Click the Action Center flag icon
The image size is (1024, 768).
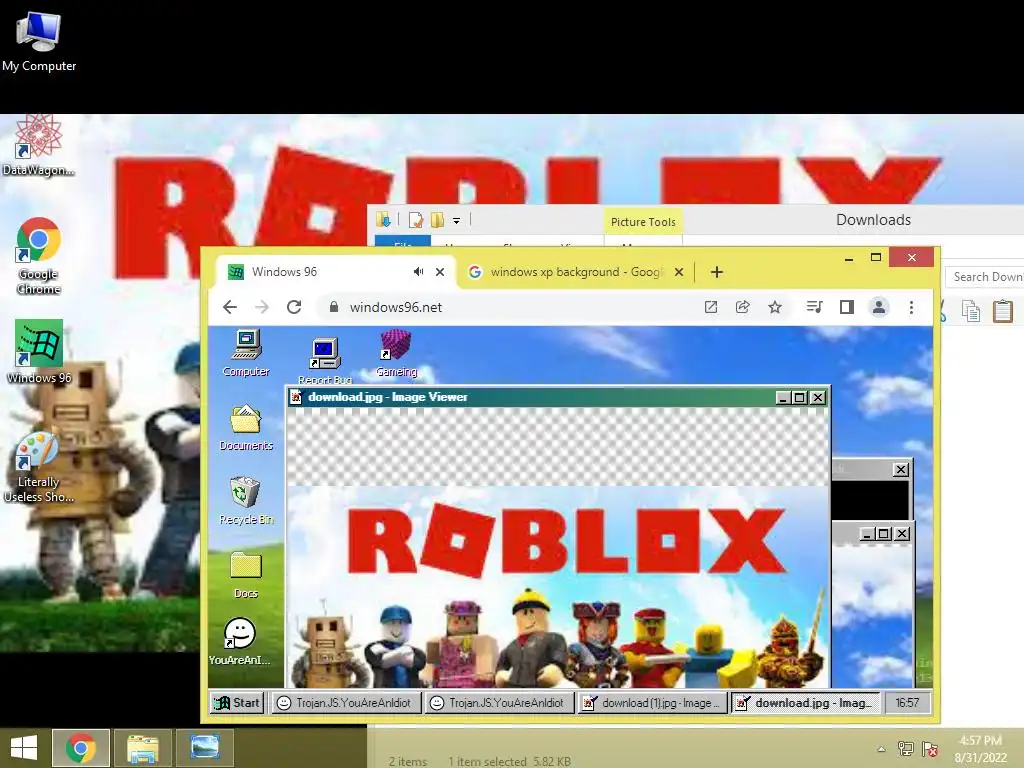pyautogui.click(x=930, y=749)
